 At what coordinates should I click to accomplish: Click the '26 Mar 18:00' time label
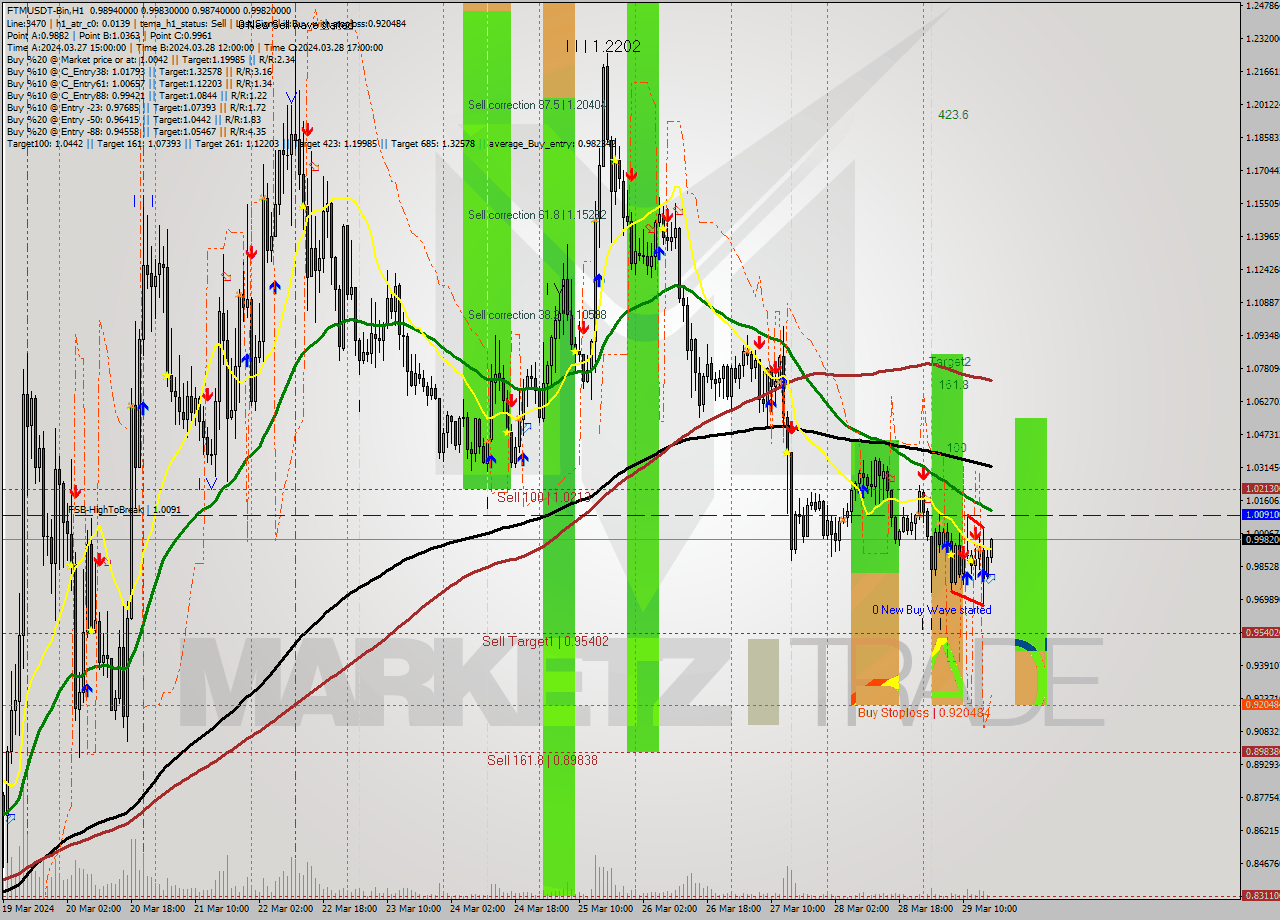[732, 909]
